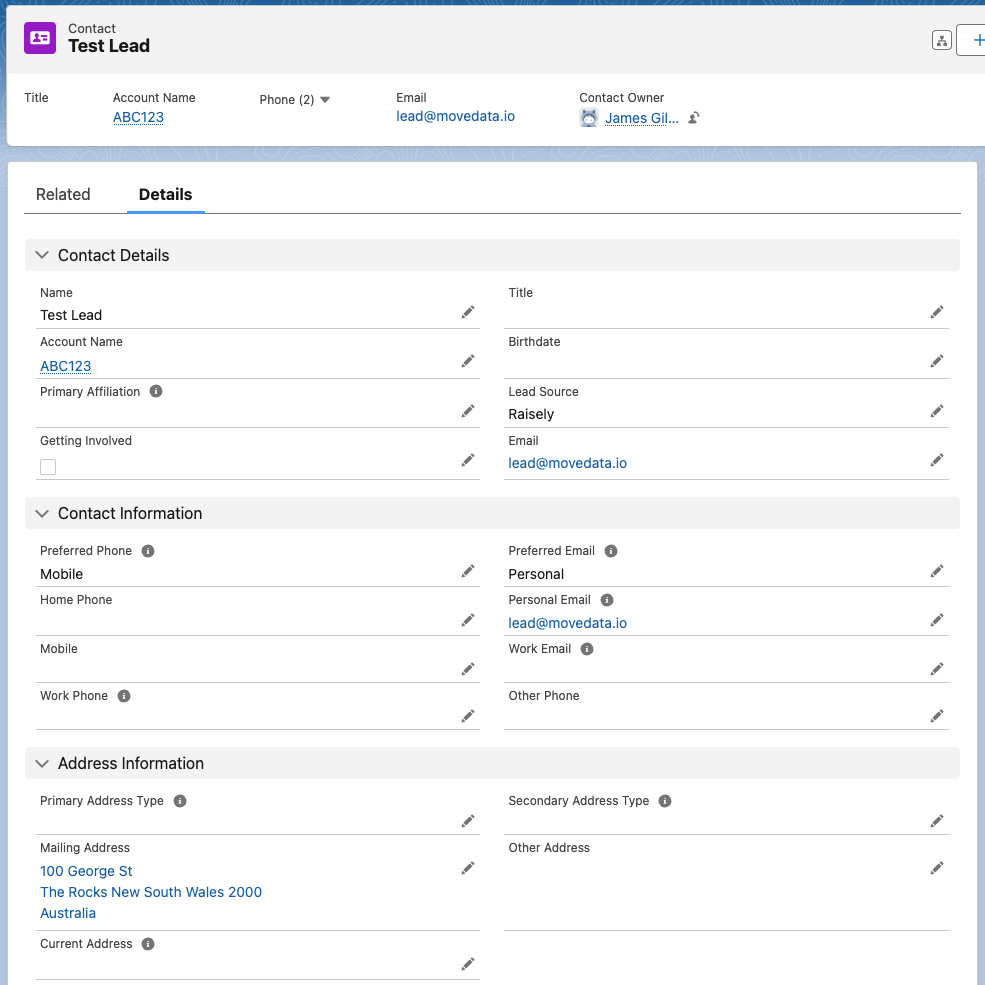985x985 pixels.
Task: Open the Phone (2) dropdown arrow
Action: [325, 100]
